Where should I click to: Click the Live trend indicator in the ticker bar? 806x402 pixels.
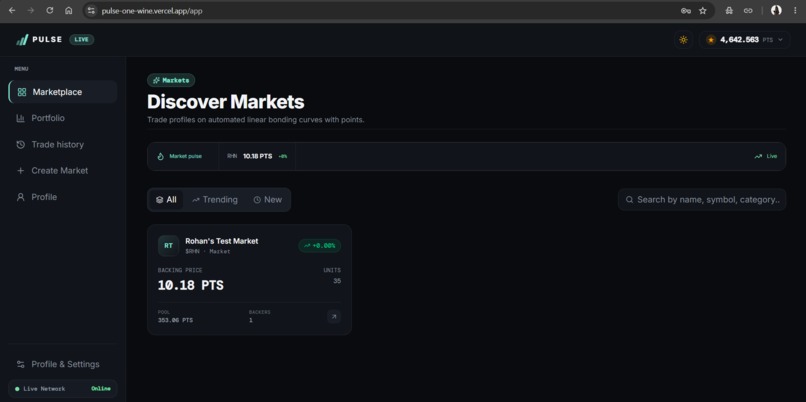766,156
